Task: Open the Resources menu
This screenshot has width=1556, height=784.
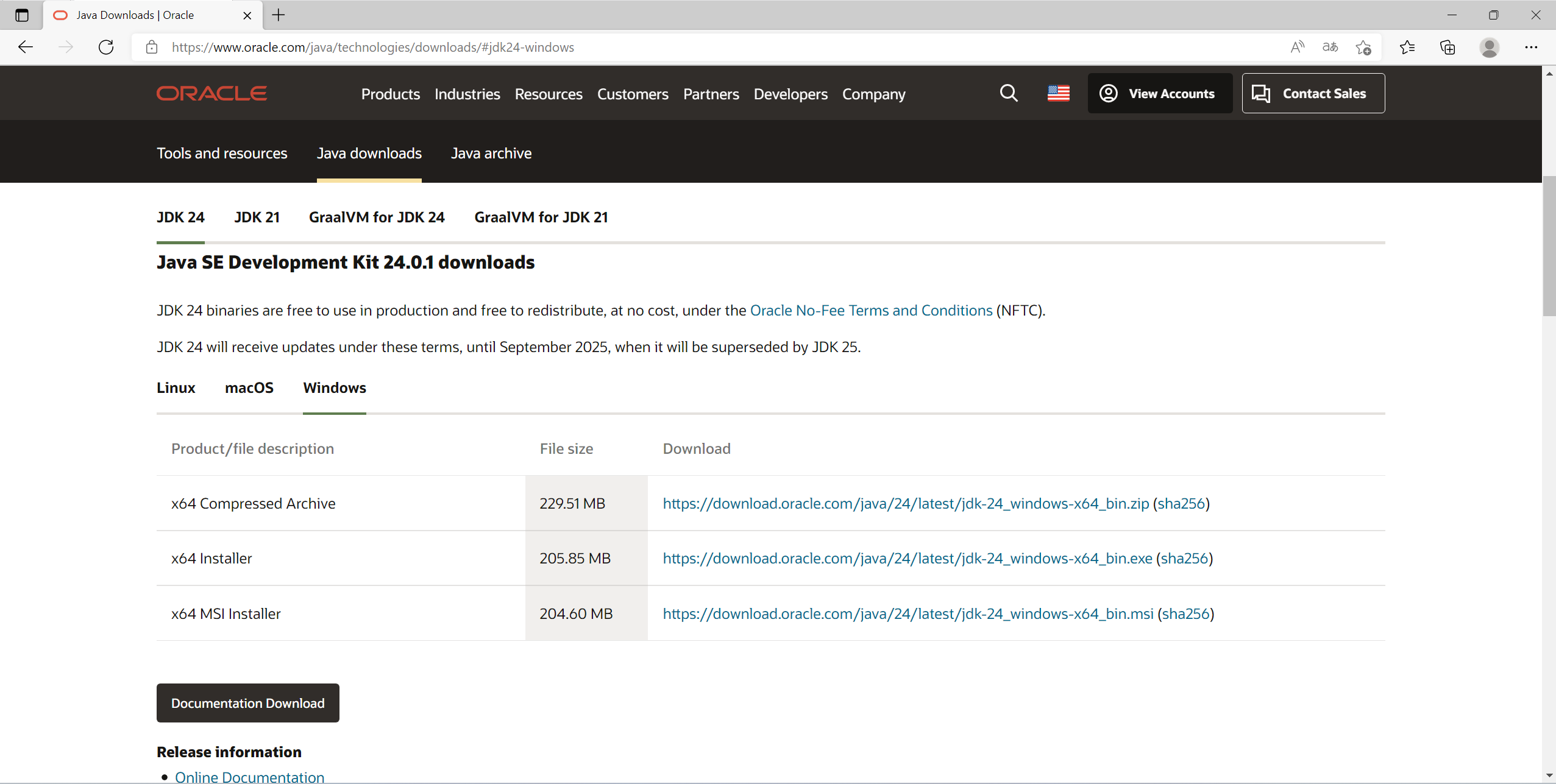Action: 549,94
